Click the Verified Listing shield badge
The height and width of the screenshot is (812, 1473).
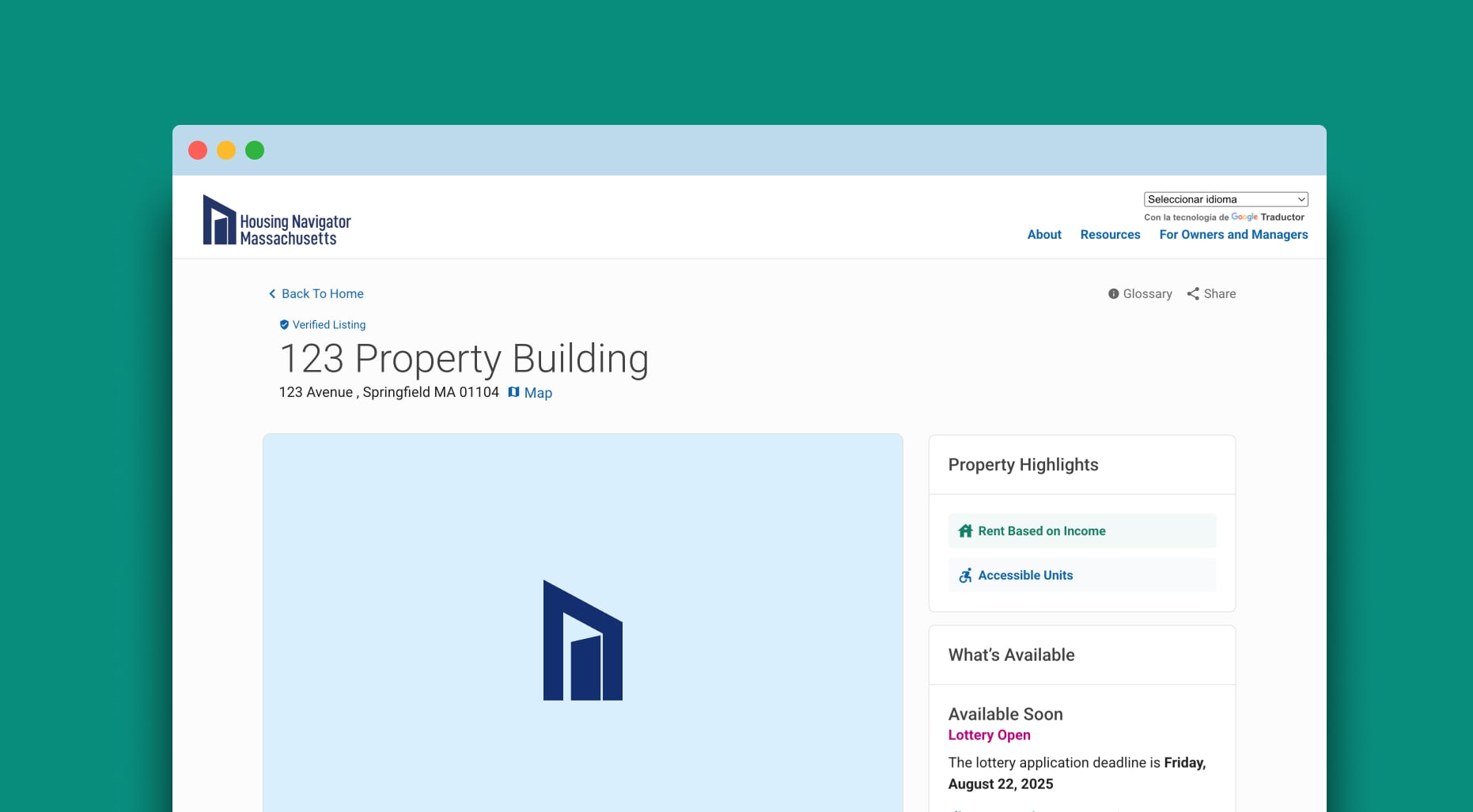pyautogui.click(x=284, y=325)
